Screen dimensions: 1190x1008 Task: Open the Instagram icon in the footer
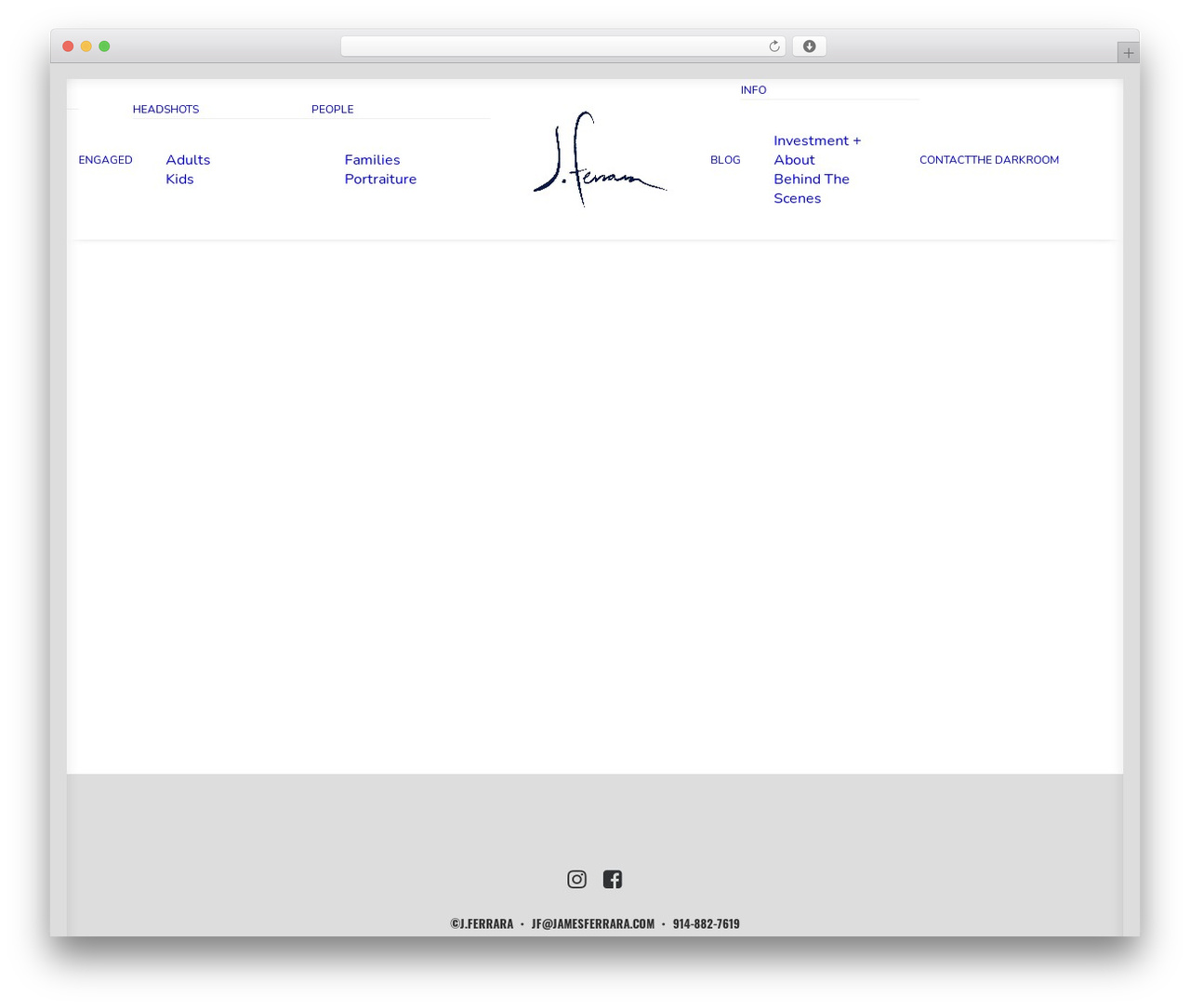click(576, 879)
